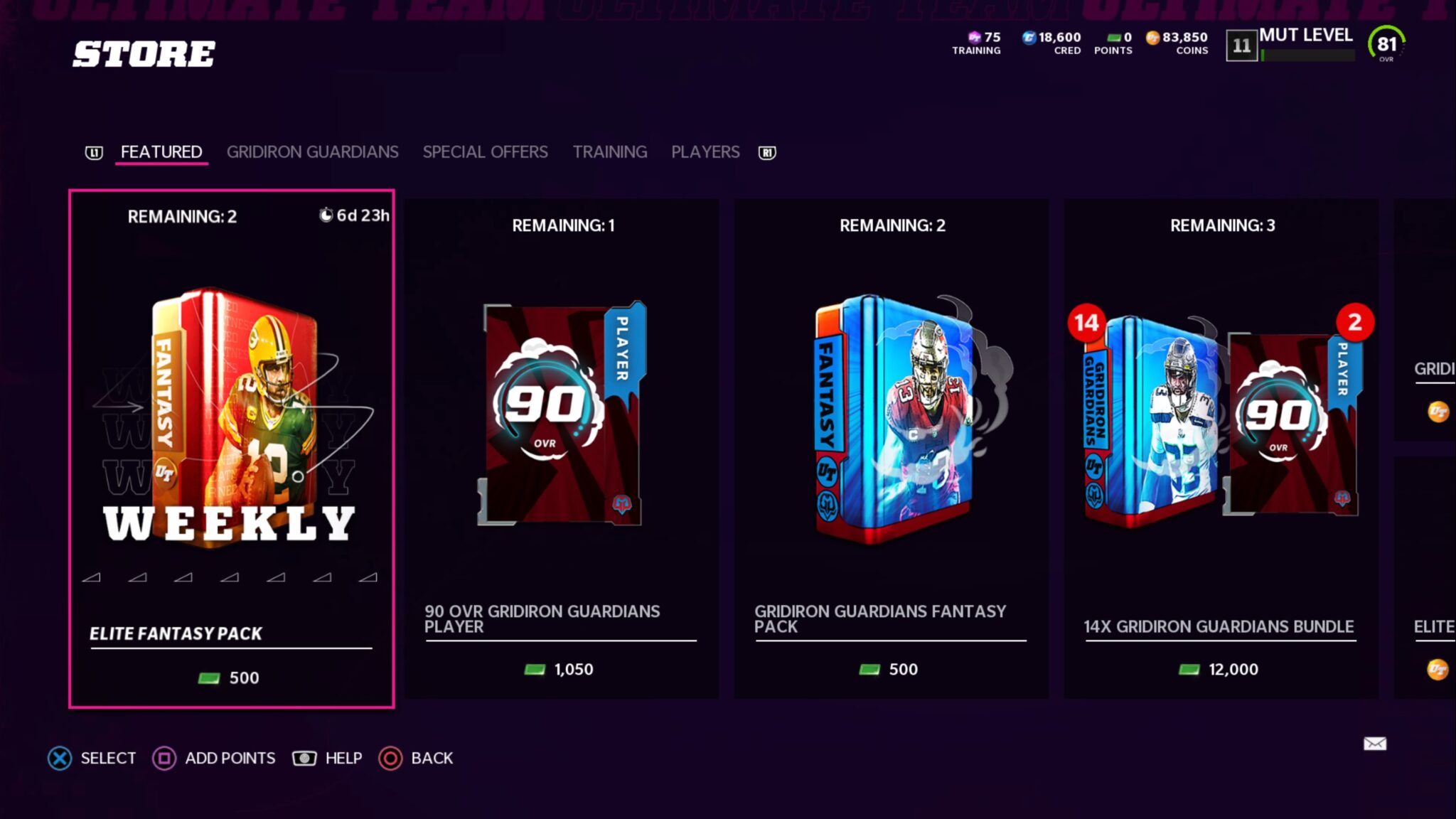
Task: Go to the Training tab
Action: pyautogui.click(x=610, y=152)
